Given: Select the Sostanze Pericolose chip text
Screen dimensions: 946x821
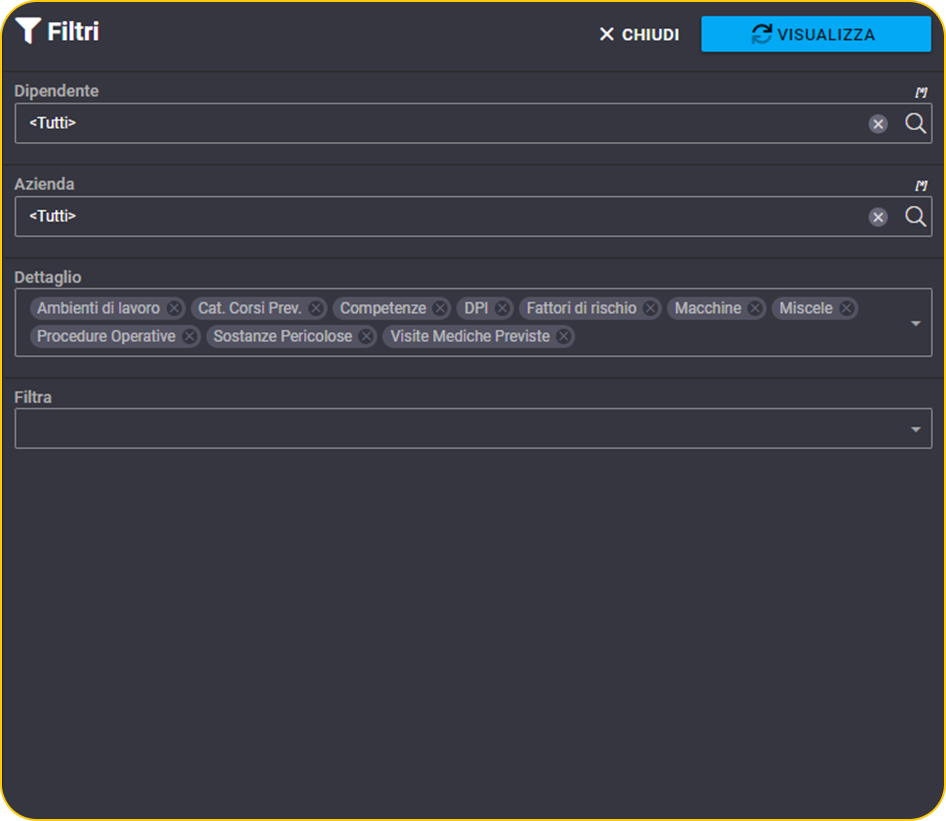Looking at the screenshot, I should pyautogui.click(x=282, y=336).
